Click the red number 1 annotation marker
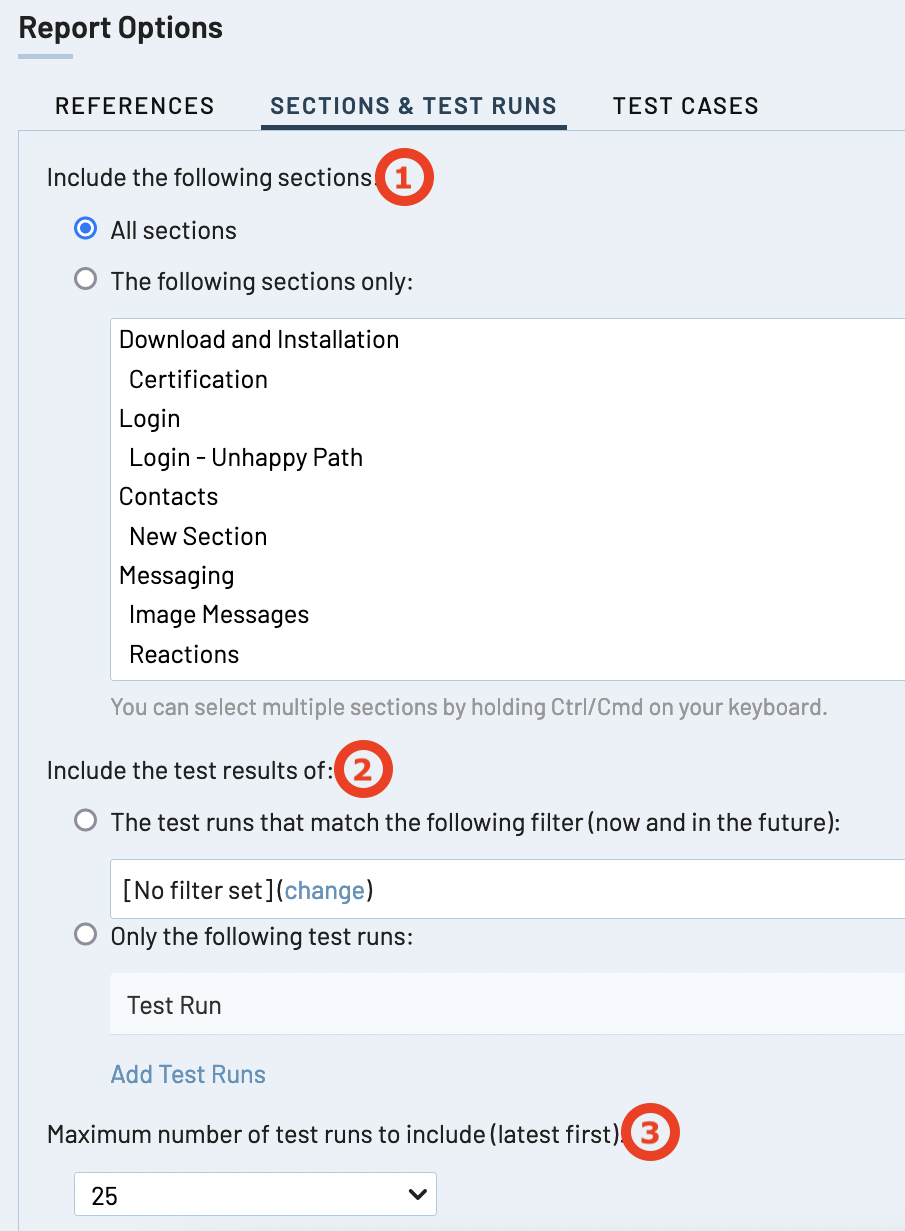905x1231 pixels. pos(404,178)
